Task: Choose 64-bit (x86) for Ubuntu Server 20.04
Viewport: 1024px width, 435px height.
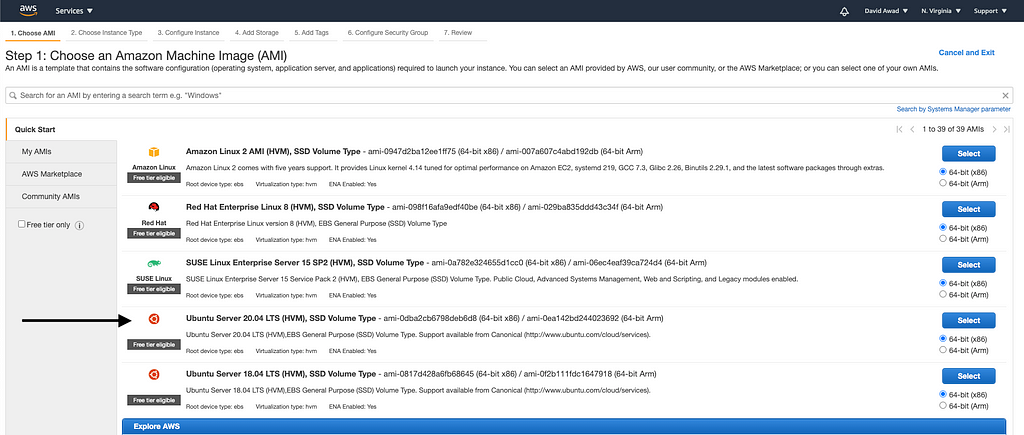Action: pos(942,338)
